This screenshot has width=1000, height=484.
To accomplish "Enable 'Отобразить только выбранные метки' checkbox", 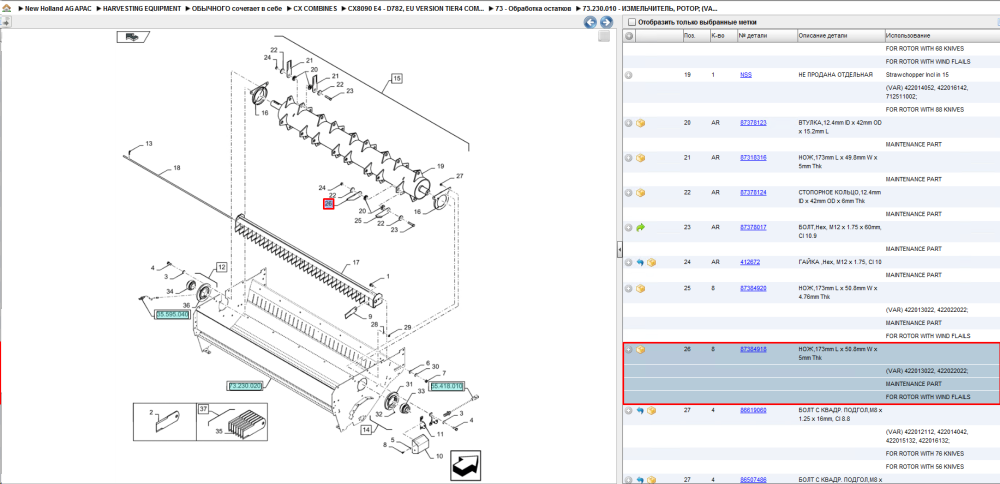I will pyautogui.click(x=631, y=22).
